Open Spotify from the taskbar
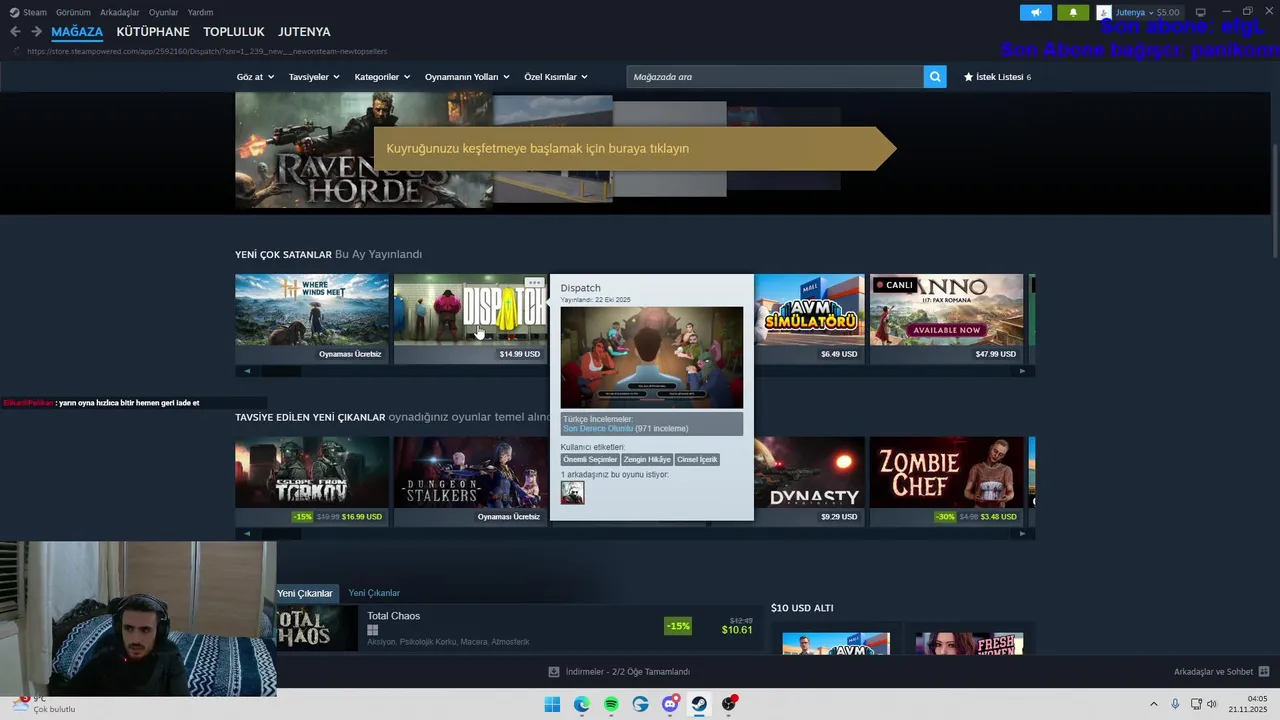The image size is (1280, 720). [x=611, y=704]
